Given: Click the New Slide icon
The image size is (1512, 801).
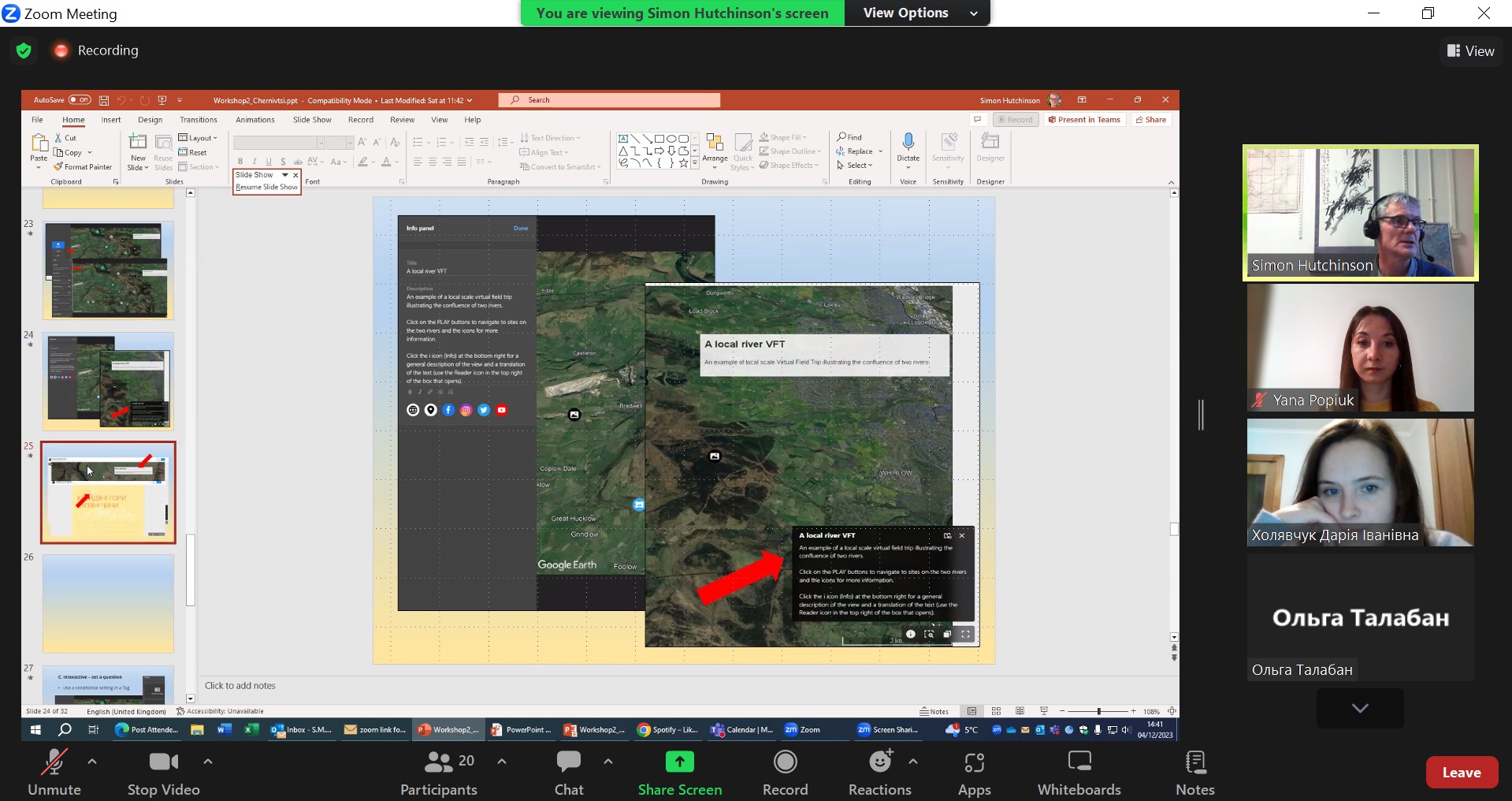Looking at the screenshot, I should [x=138, y=142].
